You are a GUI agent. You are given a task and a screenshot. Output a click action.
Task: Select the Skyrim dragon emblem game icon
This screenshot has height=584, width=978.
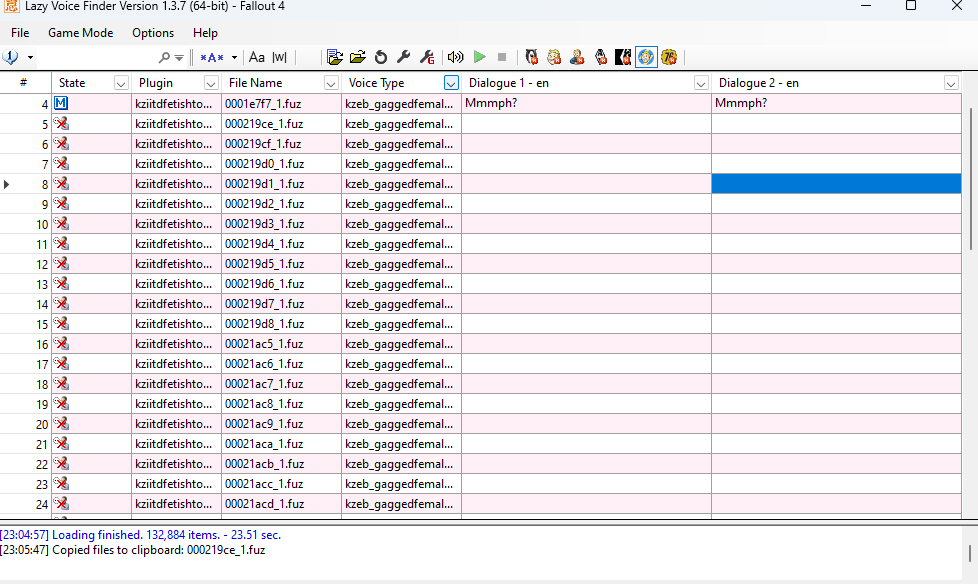coord(600,57)
